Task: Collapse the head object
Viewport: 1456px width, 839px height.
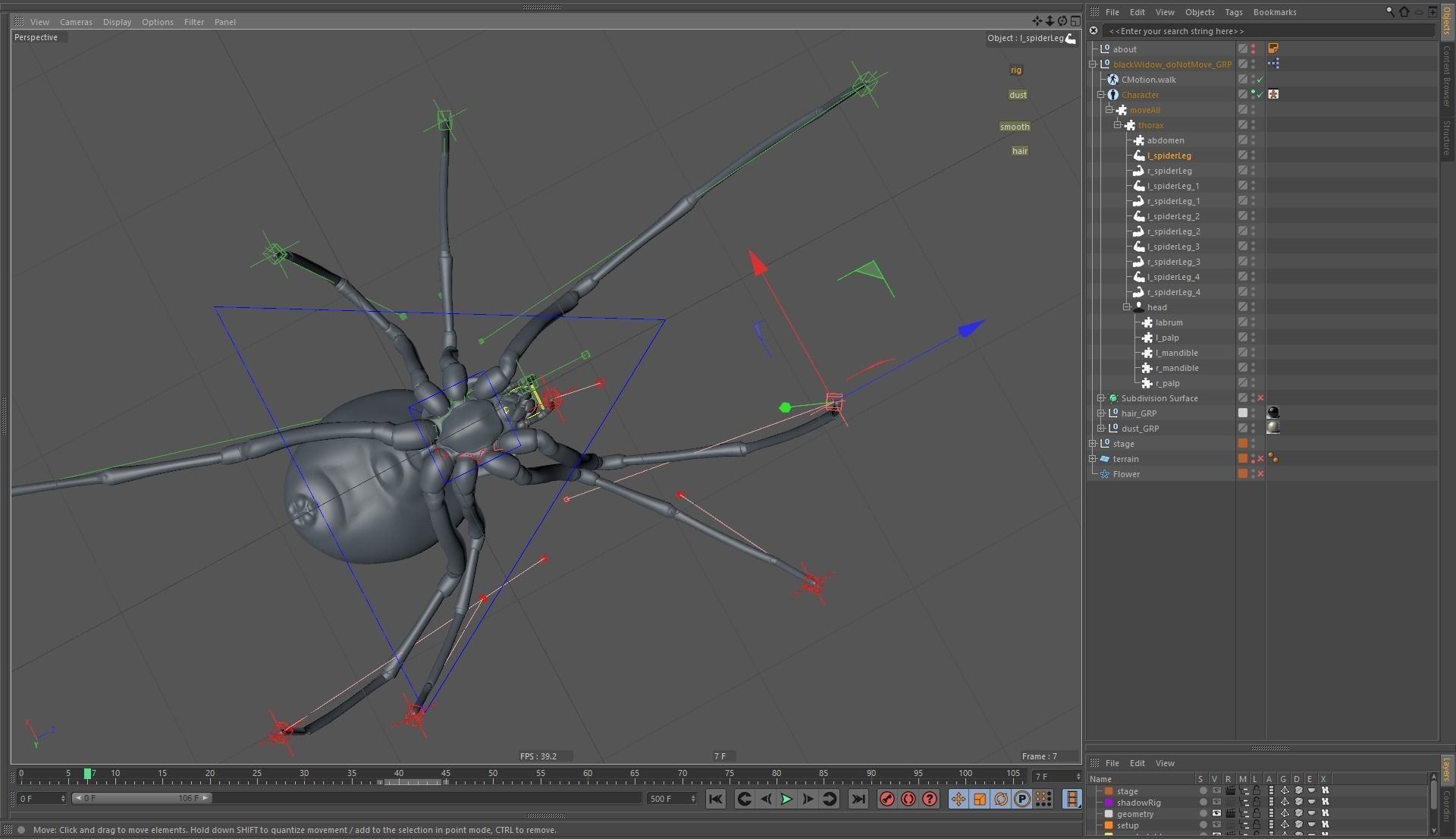Action: point(1127,307)
